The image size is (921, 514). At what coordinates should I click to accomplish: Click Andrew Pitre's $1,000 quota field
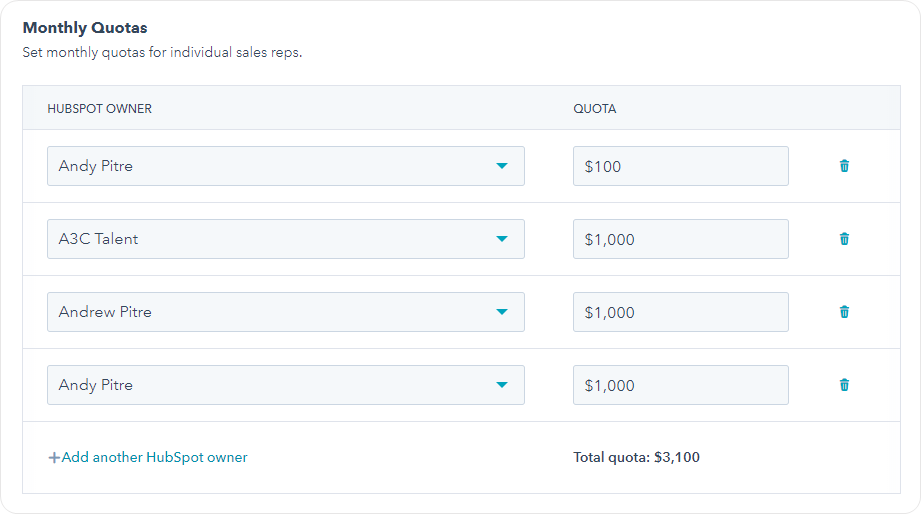680,312
